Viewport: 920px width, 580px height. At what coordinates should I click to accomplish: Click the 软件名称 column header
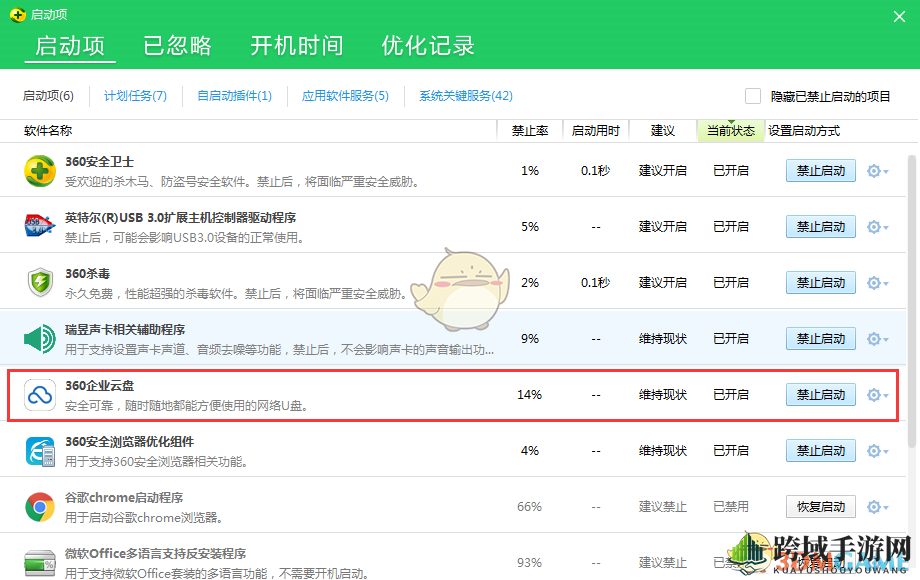click(48, 131)
